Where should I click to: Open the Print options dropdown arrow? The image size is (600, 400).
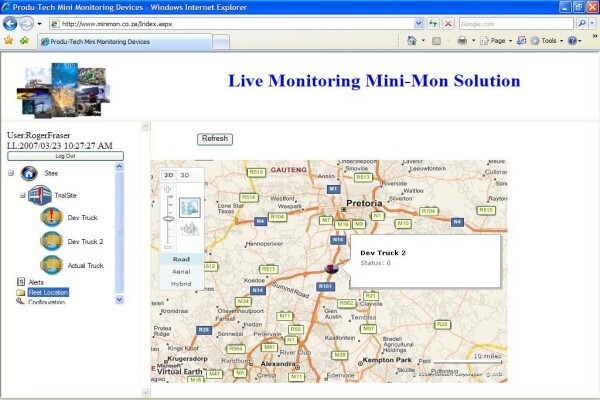pyautogui.click(x=473, y=41)
